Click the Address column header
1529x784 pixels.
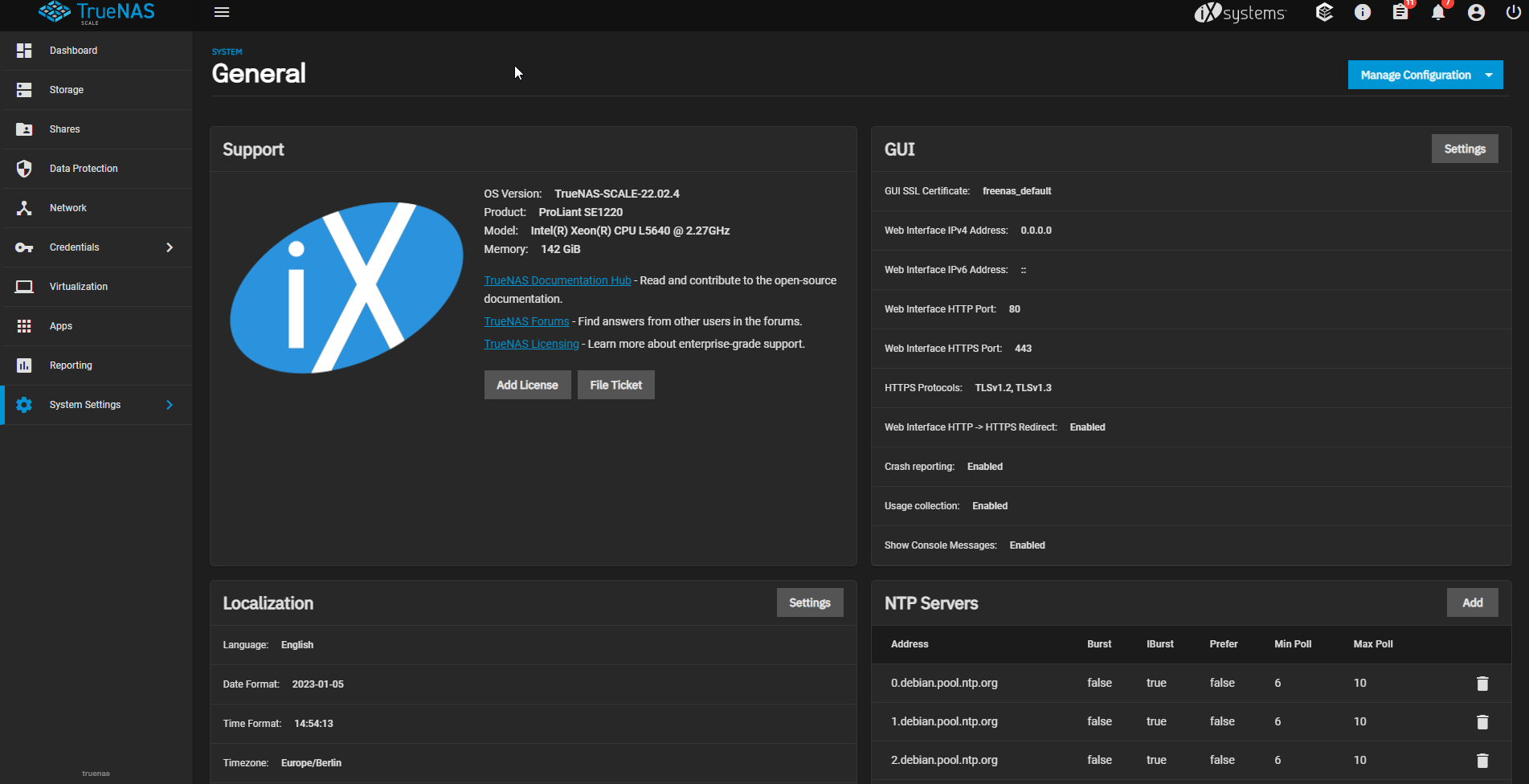click(x=910, y=644)
